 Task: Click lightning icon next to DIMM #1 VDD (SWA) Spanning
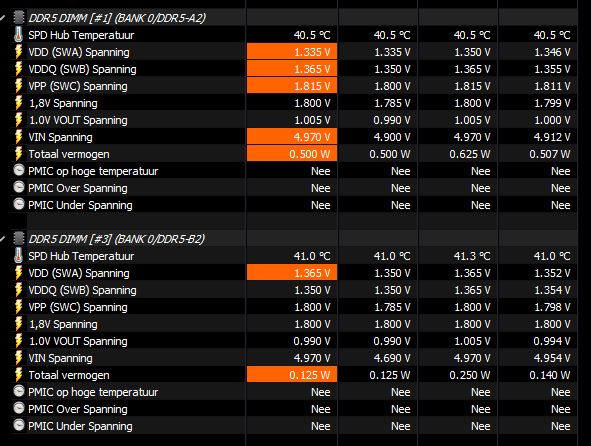[18, 52]
